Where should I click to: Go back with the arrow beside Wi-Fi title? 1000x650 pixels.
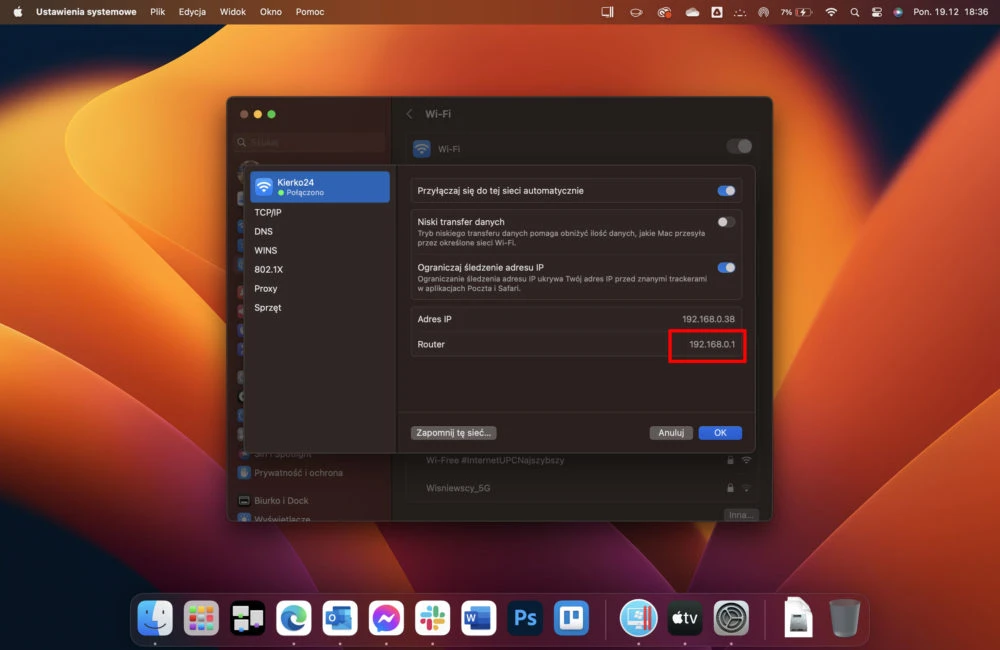tap(409, 114)
